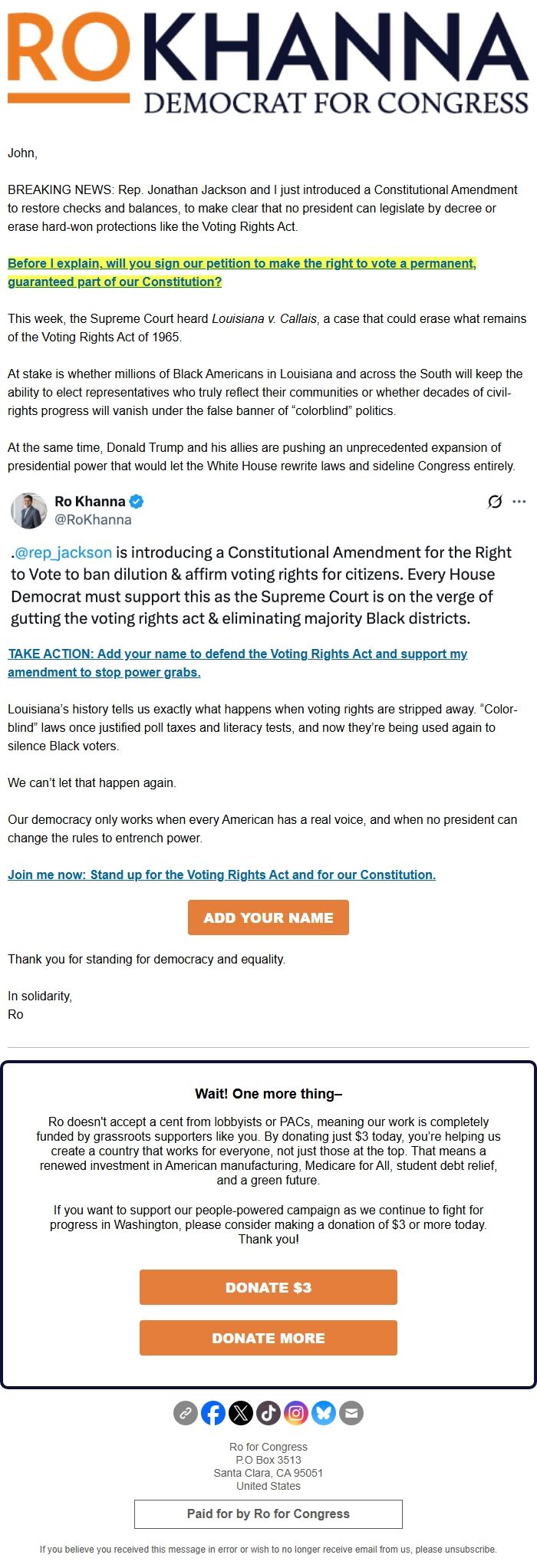Click the Grok icon on the tweet
Screen dimensions: 537x1568
pyautogui.click(x=495, y=502)
